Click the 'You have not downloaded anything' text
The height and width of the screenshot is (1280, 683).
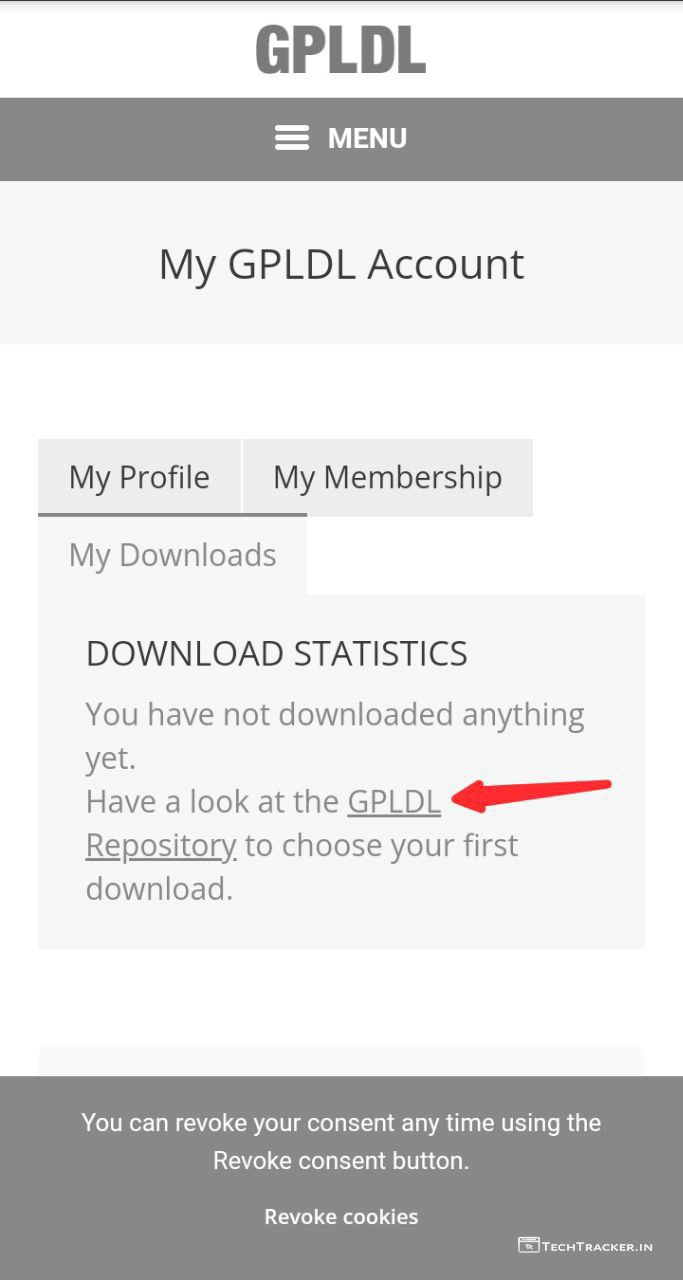click(335, 714)
